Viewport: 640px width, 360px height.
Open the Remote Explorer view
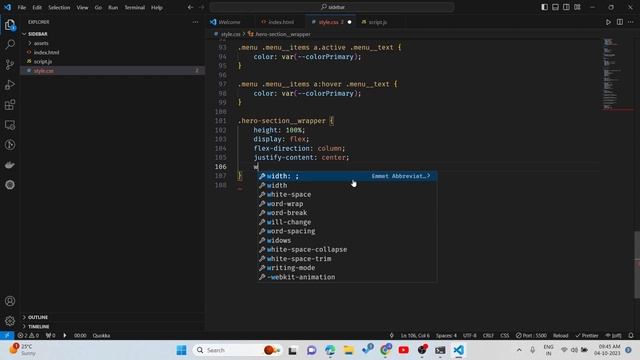tap(10, 125)
